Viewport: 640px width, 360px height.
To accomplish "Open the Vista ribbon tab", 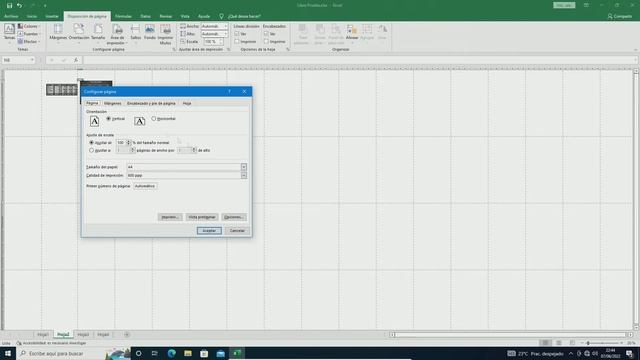I will pos(185,16).
